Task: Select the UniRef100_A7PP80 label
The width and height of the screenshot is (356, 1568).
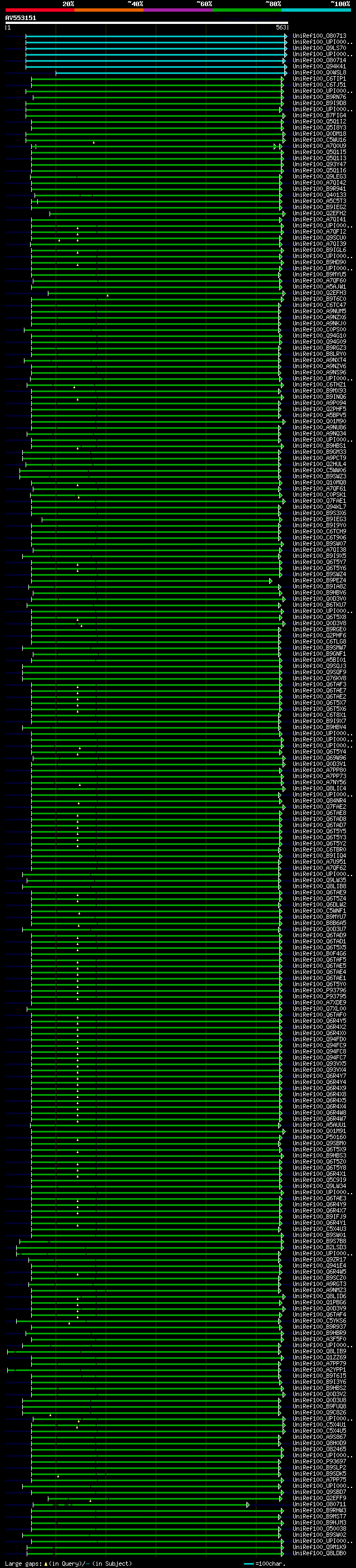Action: pyautogui.click(x=319, y=770)
